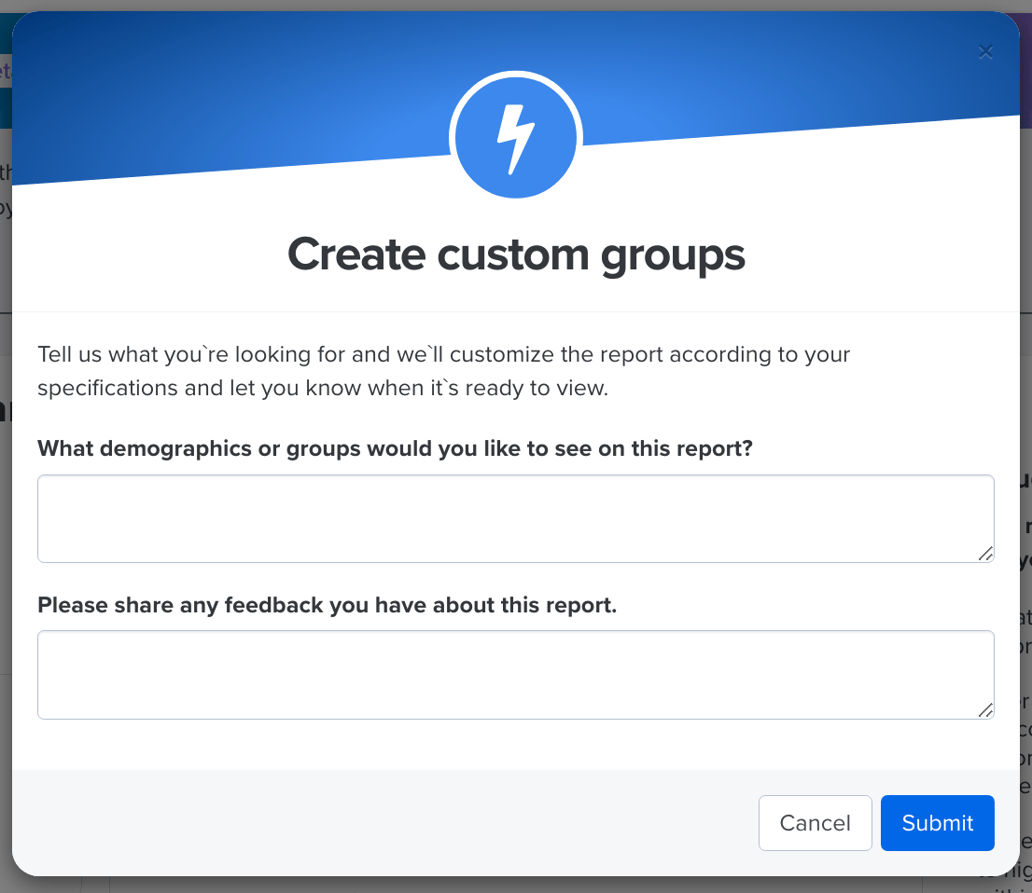Click resize handle of demographics text box

point(985,553)
